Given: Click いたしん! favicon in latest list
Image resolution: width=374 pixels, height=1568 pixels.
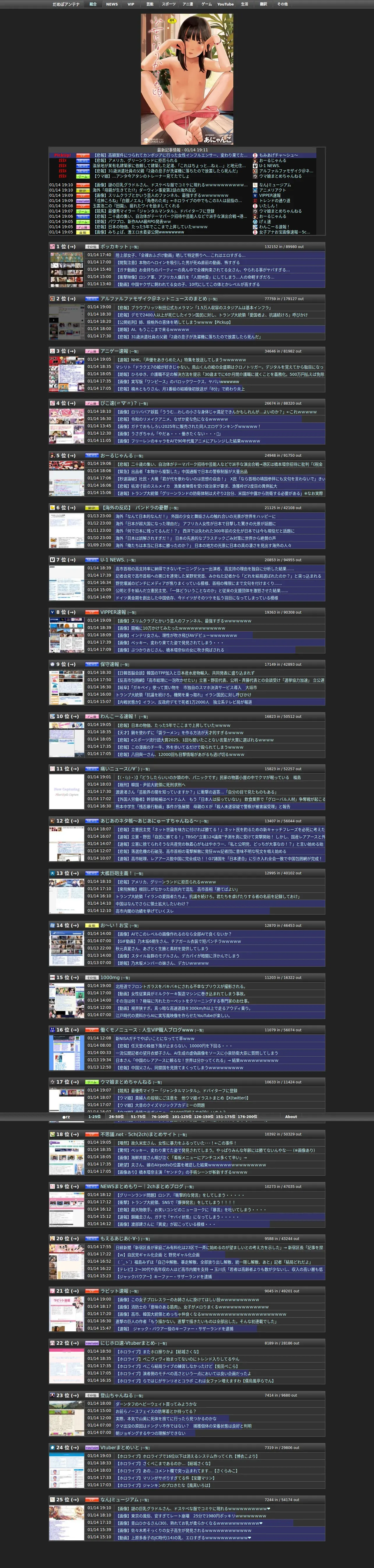Looking at the screenshot, I should [x=255, y=206].
